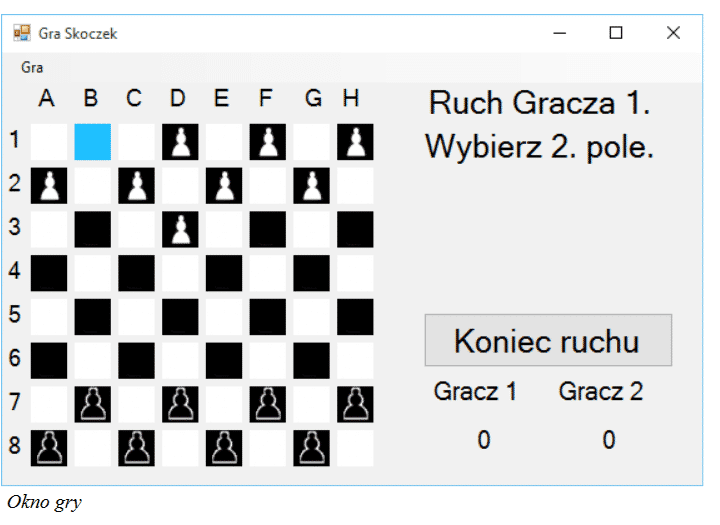Click the white pawn on D3

179,229
